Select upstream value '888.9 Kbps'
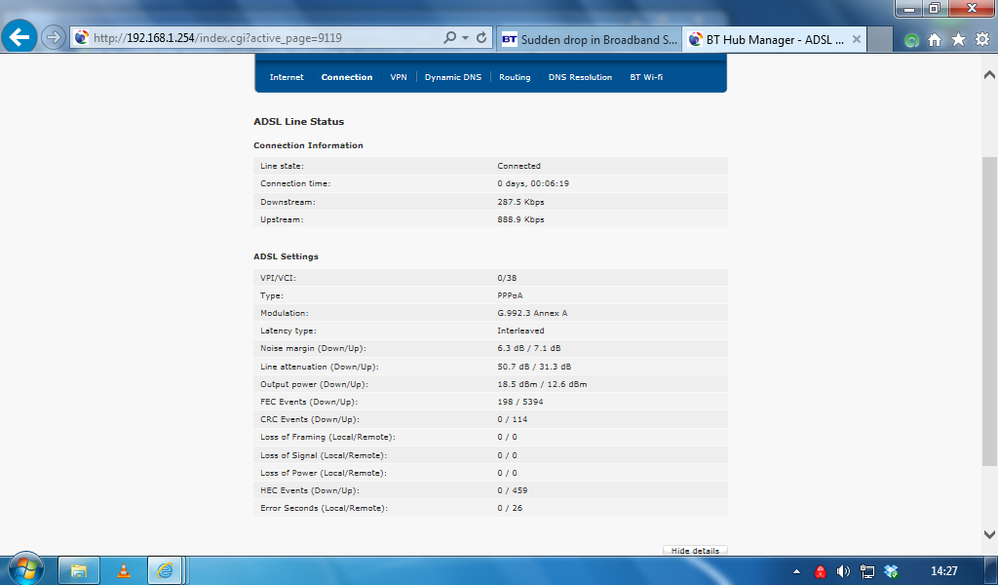Screen dimensions: 998x585 (521, 220)
